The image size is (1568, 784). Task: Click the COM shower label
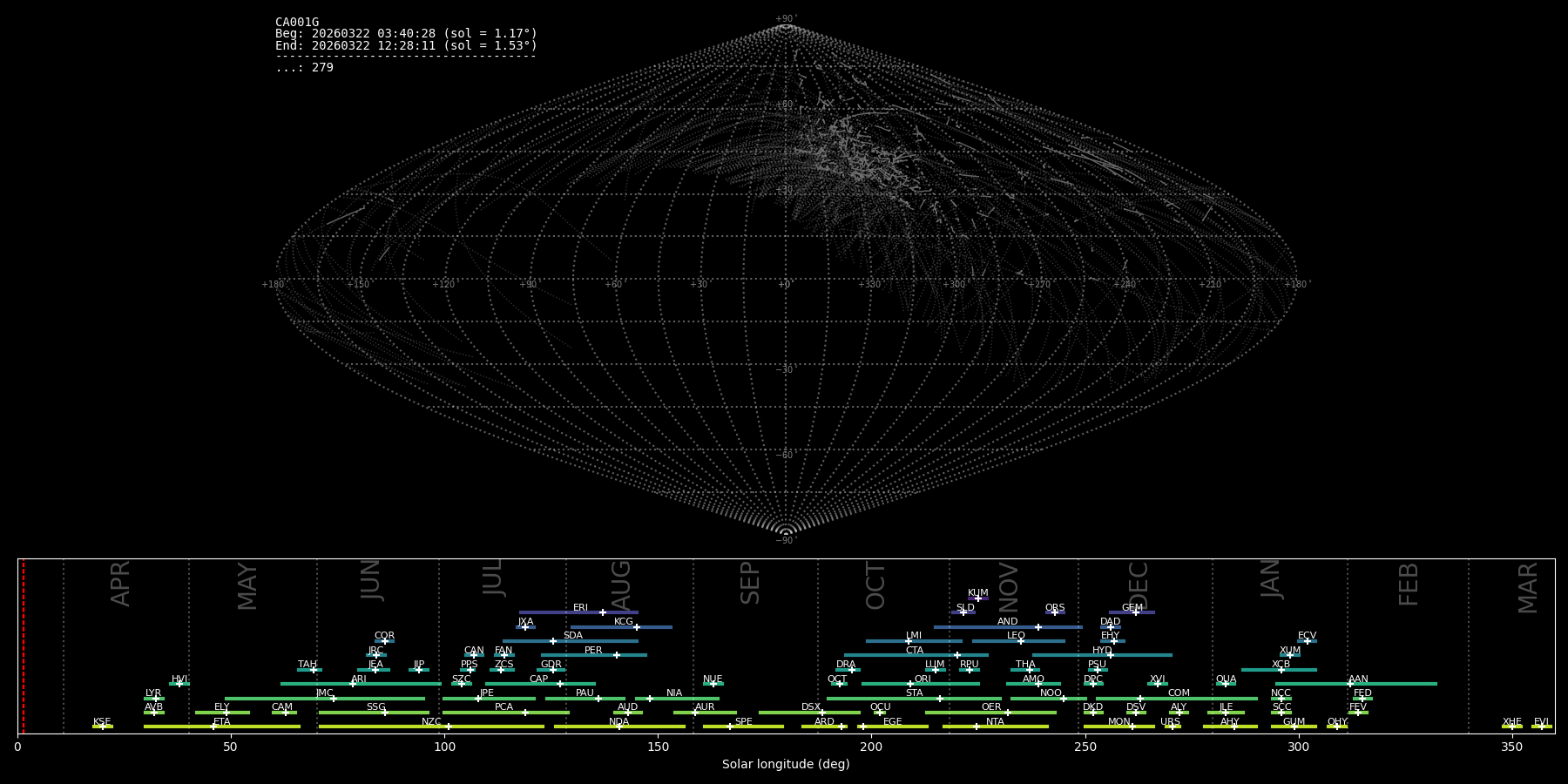(x=1179, y=693)
